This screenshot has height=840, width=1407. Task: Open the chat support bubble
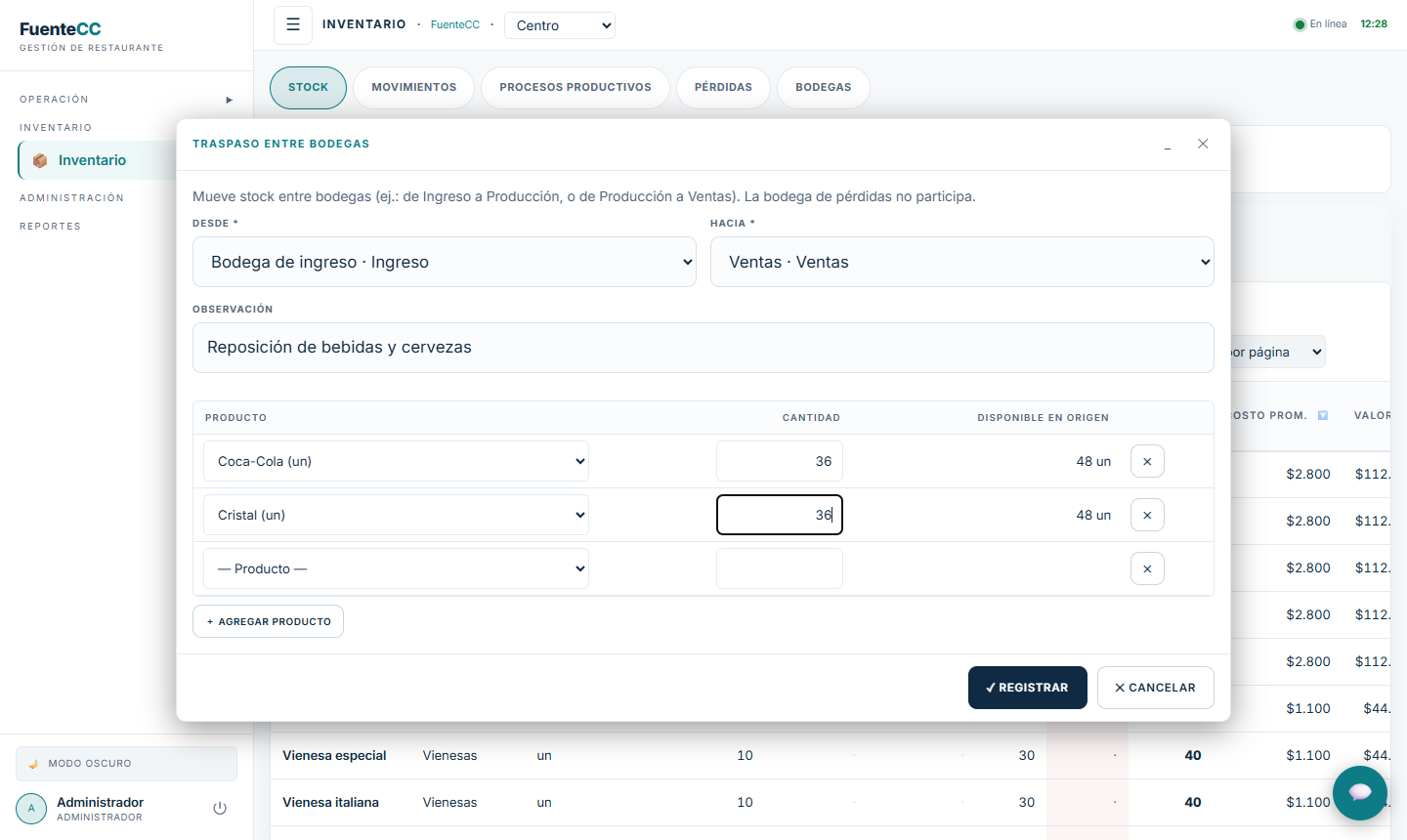coord(1360,793)
